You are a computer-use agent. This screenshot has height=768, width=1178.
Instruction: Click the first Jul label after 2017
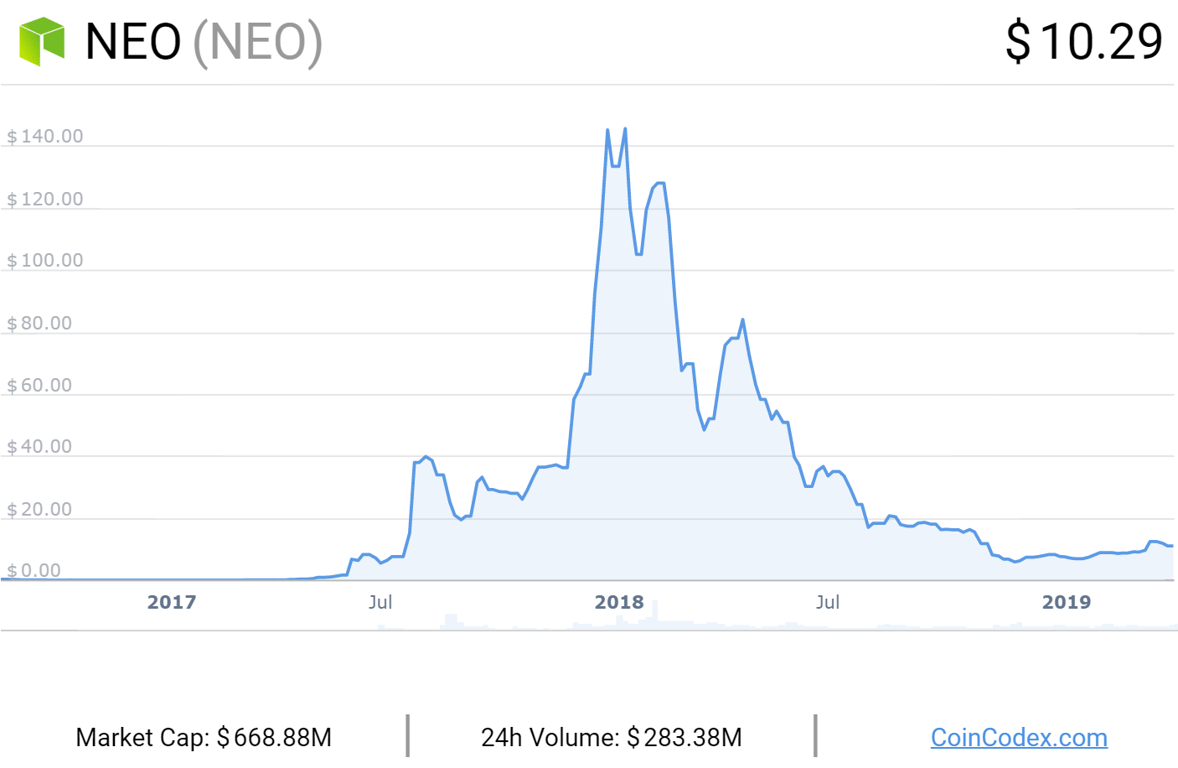tap(380, 602)
